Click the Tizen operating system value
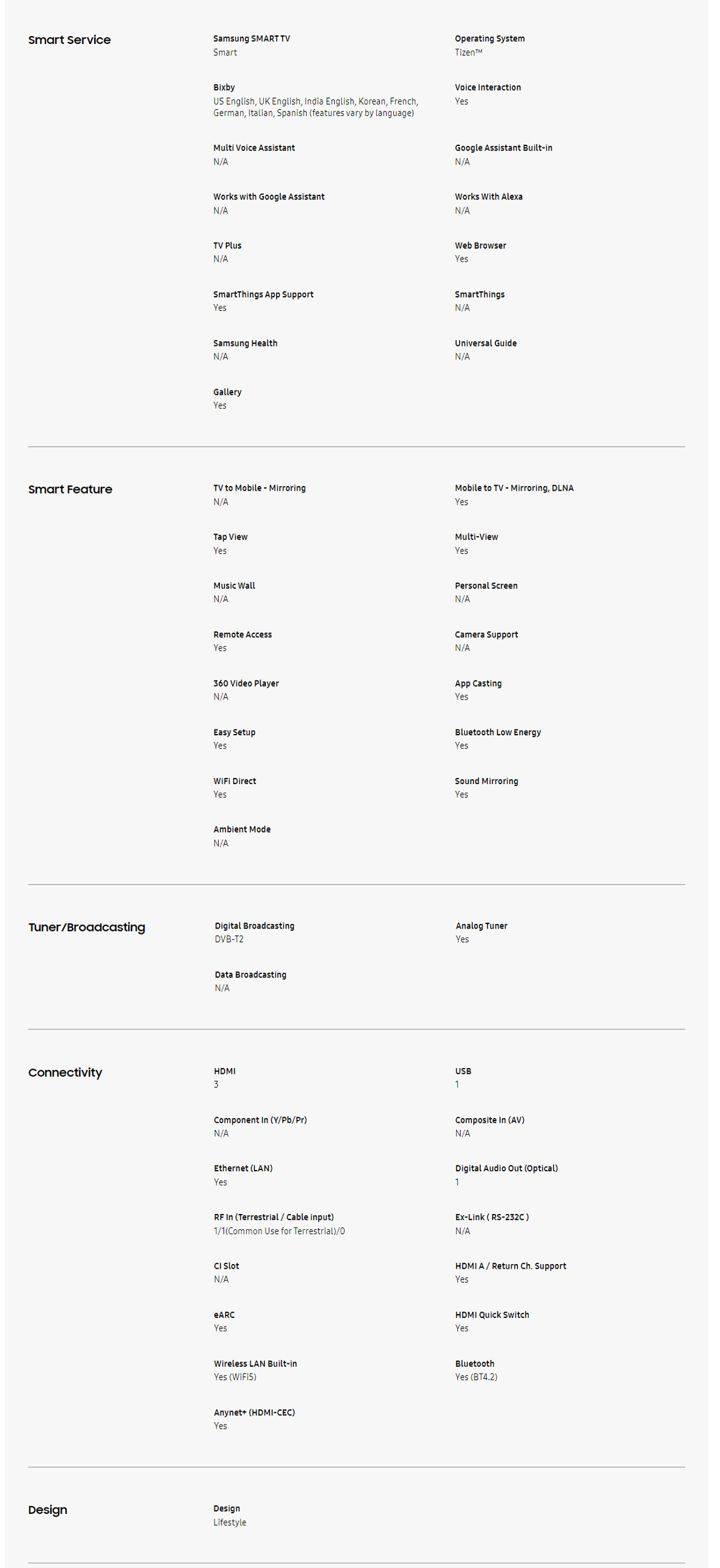Image resolution: width=720 pixels, height=1568 pixels. (x=468, y=53)
